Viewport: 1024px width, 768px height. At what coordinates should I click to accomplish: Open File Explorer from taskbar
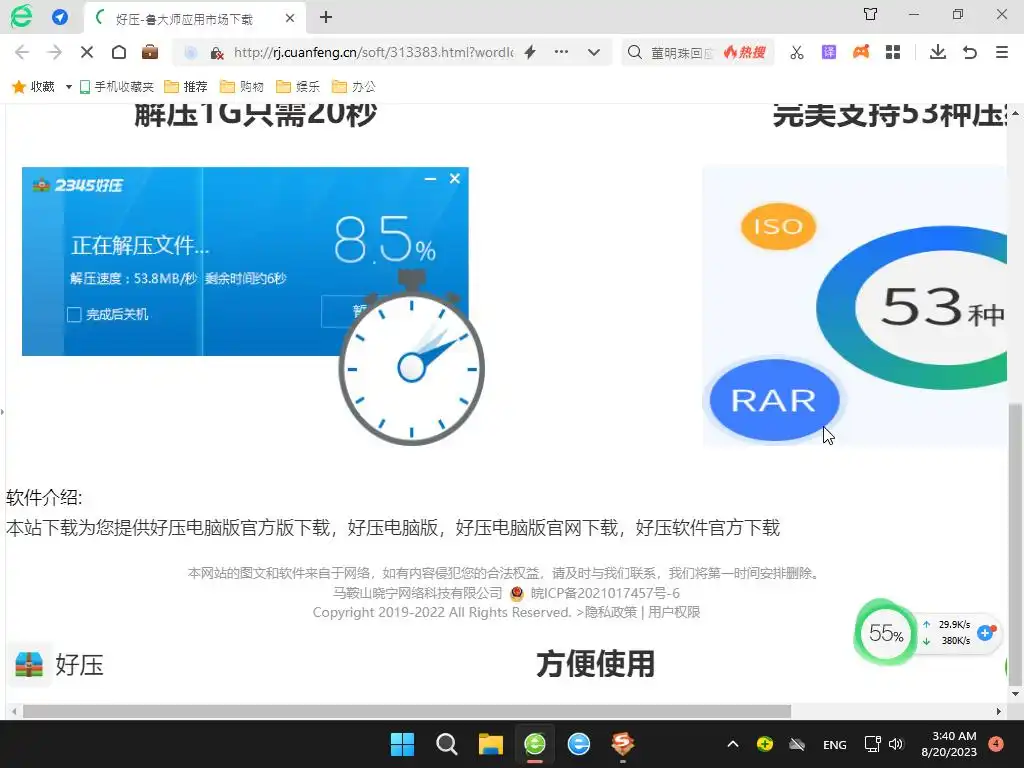coord(490,744)
